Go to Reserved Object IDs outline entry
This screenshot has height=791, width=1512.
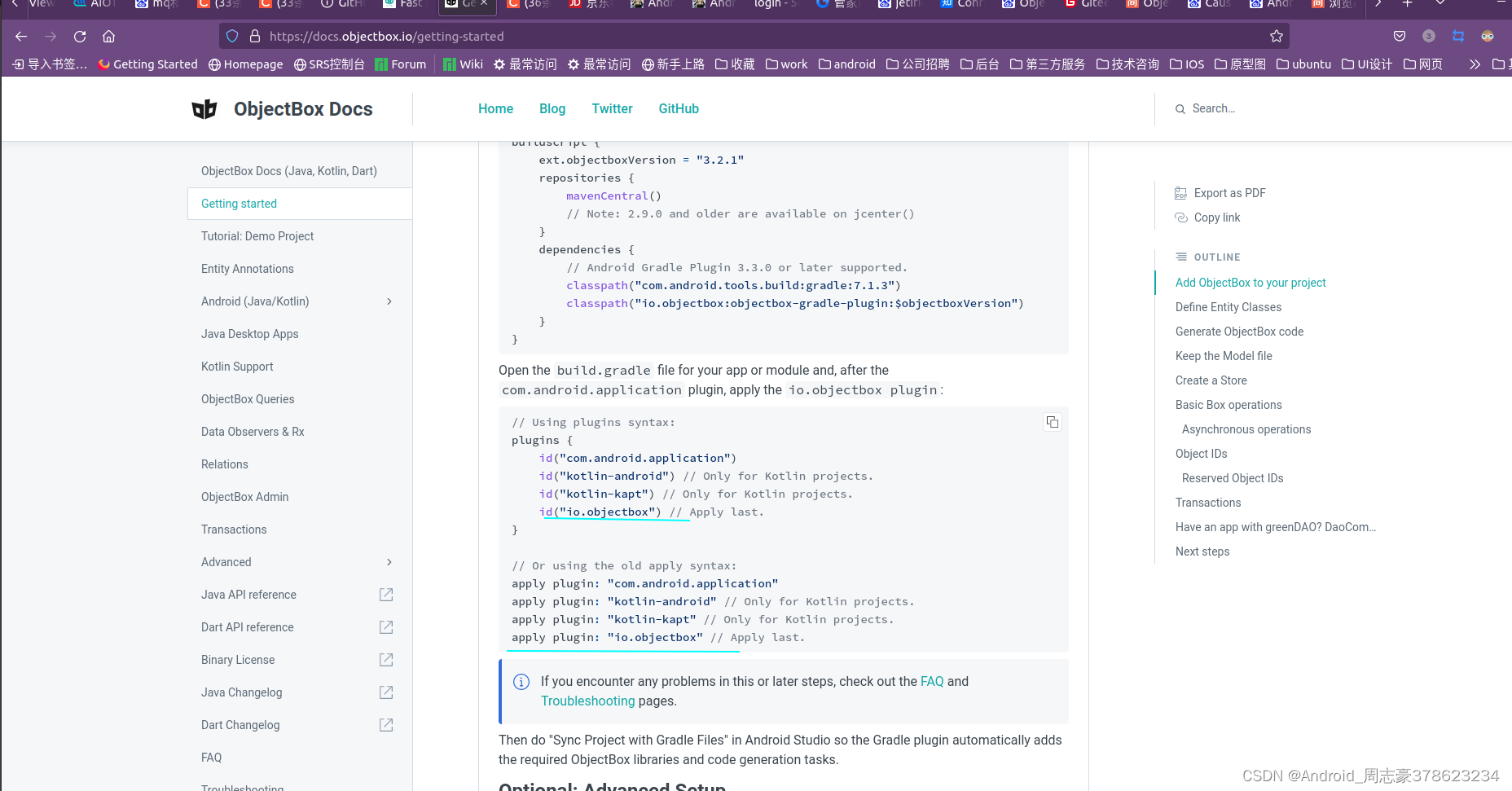tap(1233, 478)
